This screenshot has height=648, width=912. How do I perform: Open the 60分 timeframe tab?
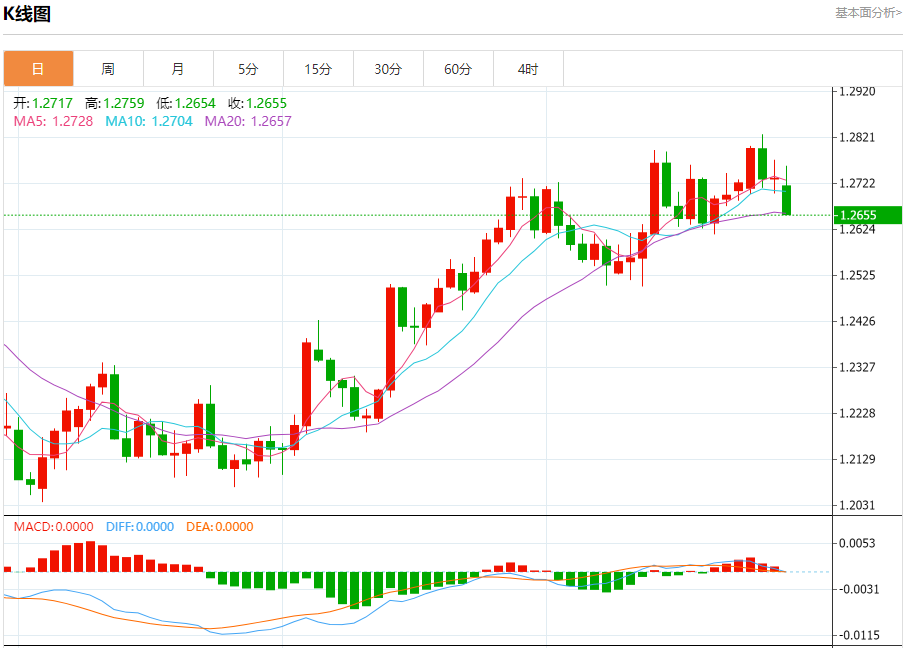(x=458, y=69)
